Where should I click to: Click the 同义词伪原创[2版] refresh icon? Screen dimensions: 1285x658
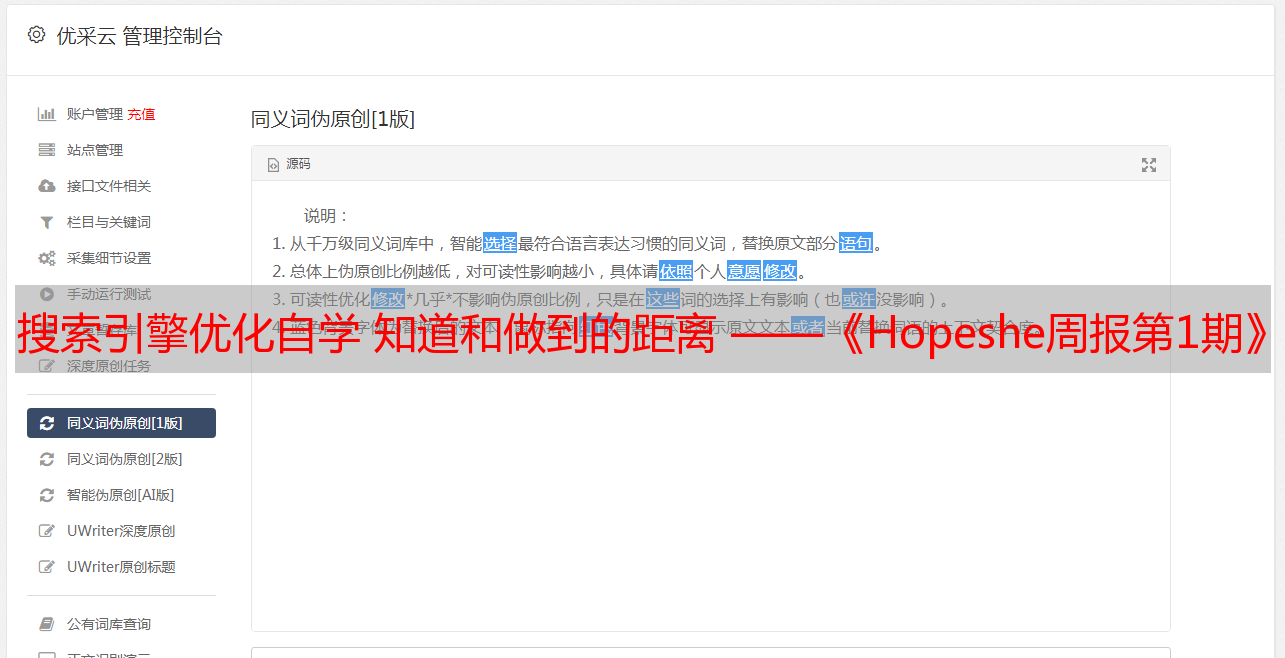pos(46,459)
